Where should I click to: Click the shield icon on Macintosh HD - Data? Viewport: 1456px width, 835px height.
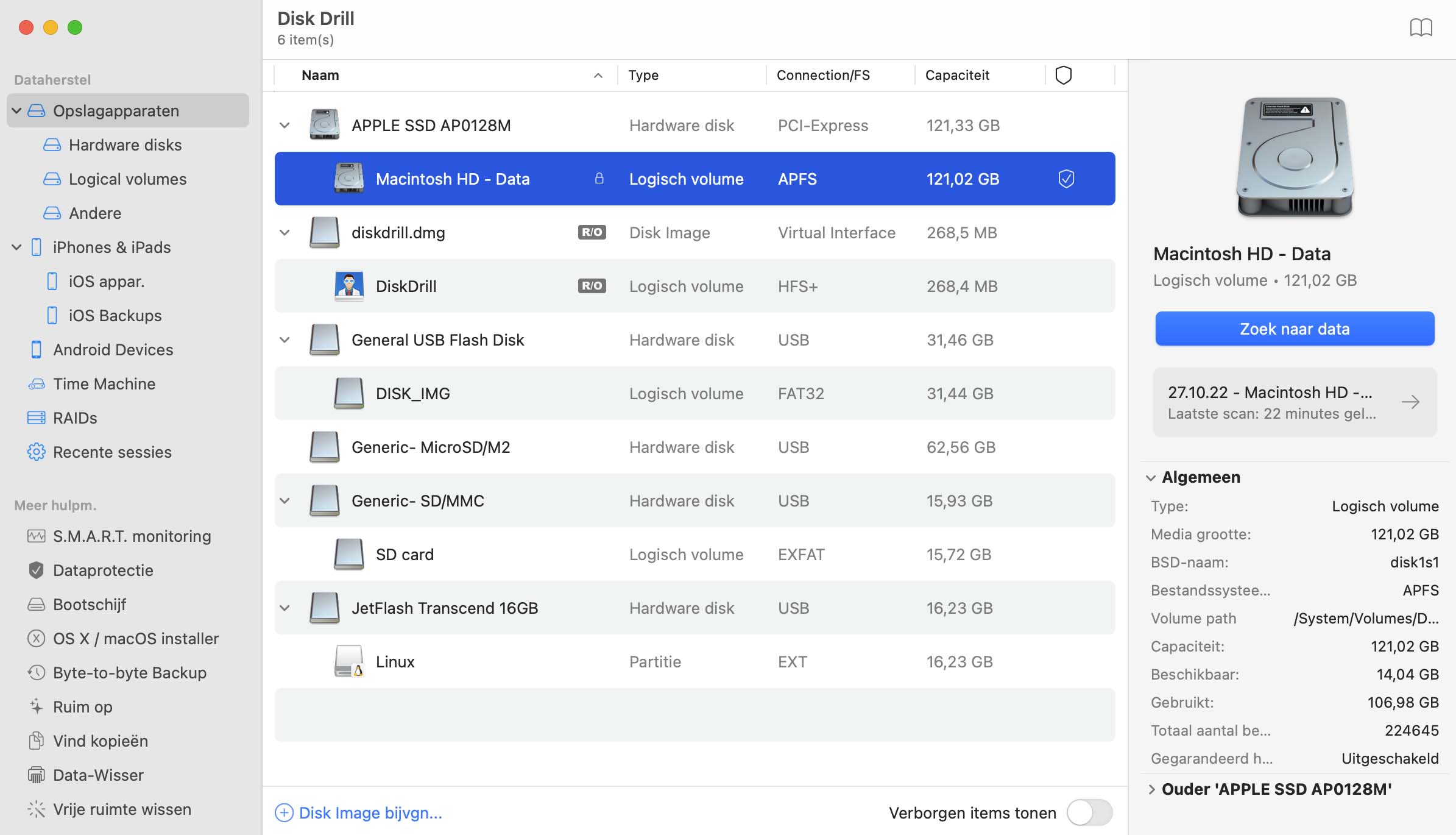pos(1066,179)
